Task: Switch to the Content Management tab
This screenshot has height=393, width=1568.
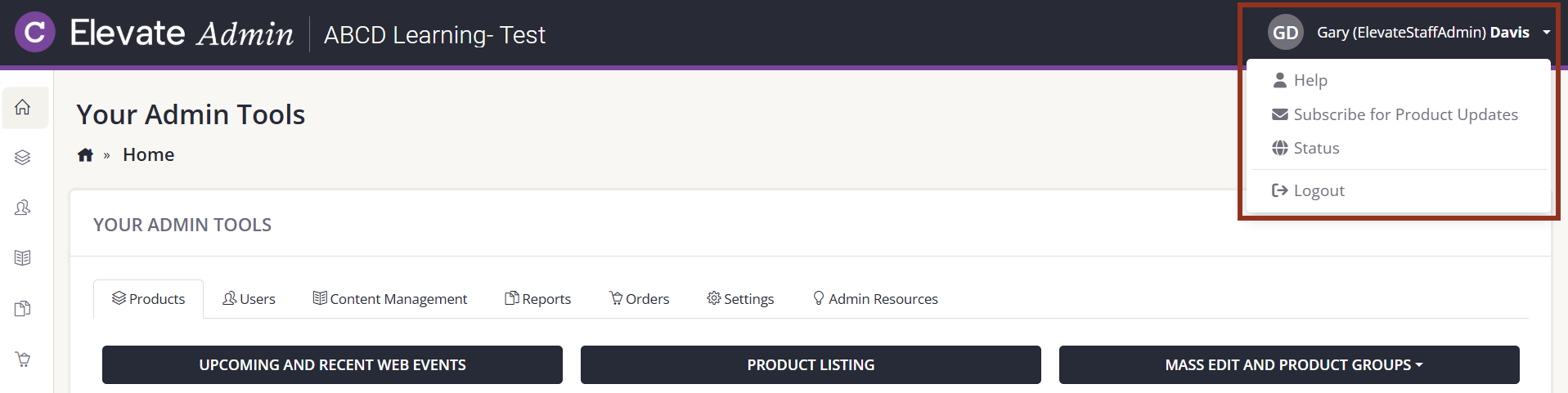Action: pyautogui.click(x=389, y=299)
